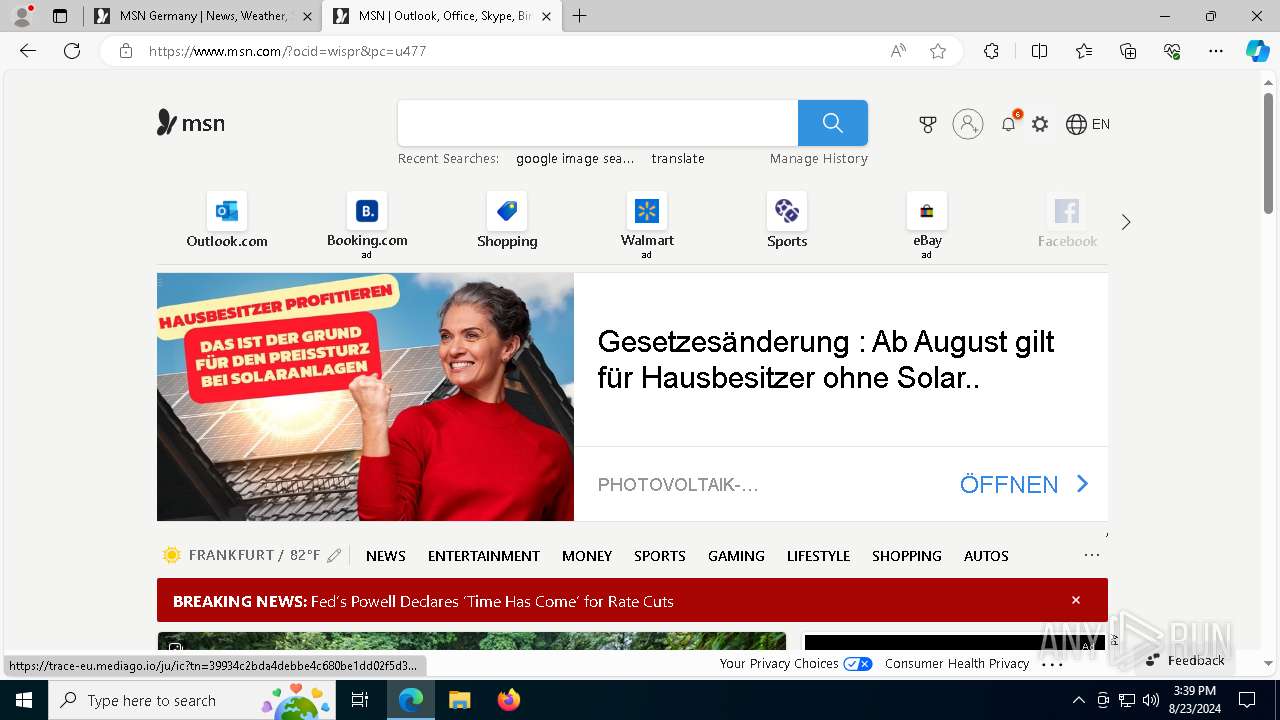The image size is (1280, 720).
Task: Open browser Extensions icon
Action: [x=991, y=51]
